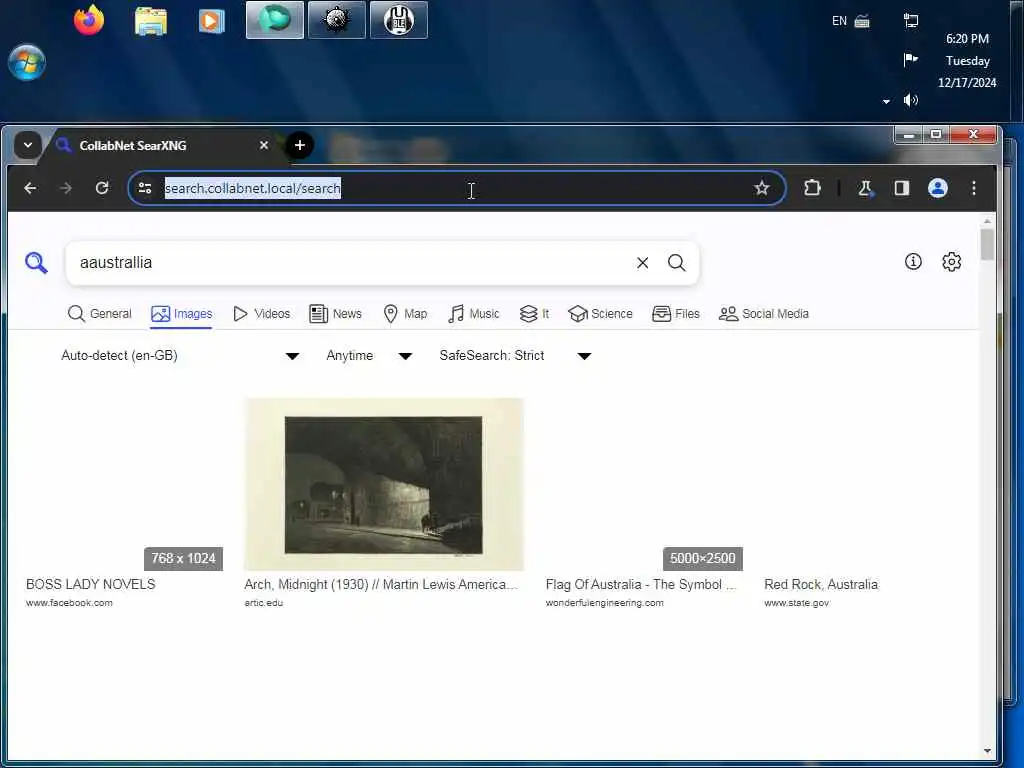Open Red Rock, Australia result

tap(821, 584)
